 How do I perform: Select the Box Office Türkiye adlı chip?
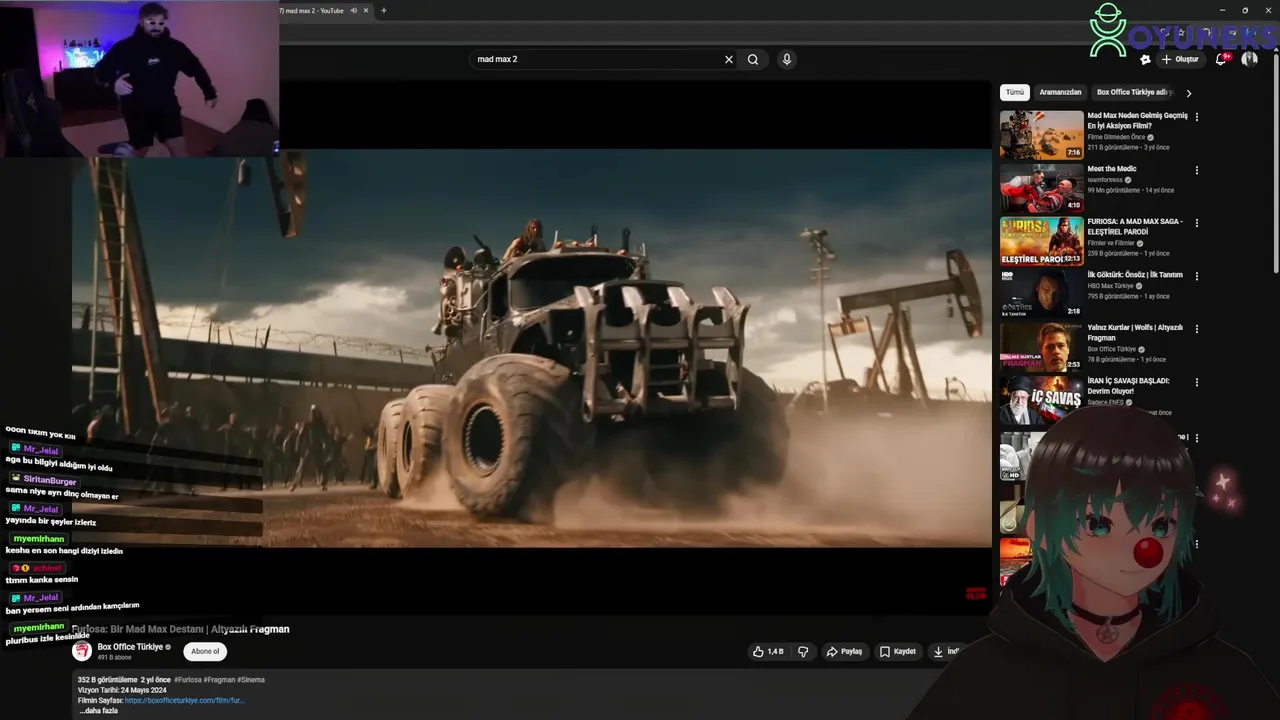coord(1133,92)
